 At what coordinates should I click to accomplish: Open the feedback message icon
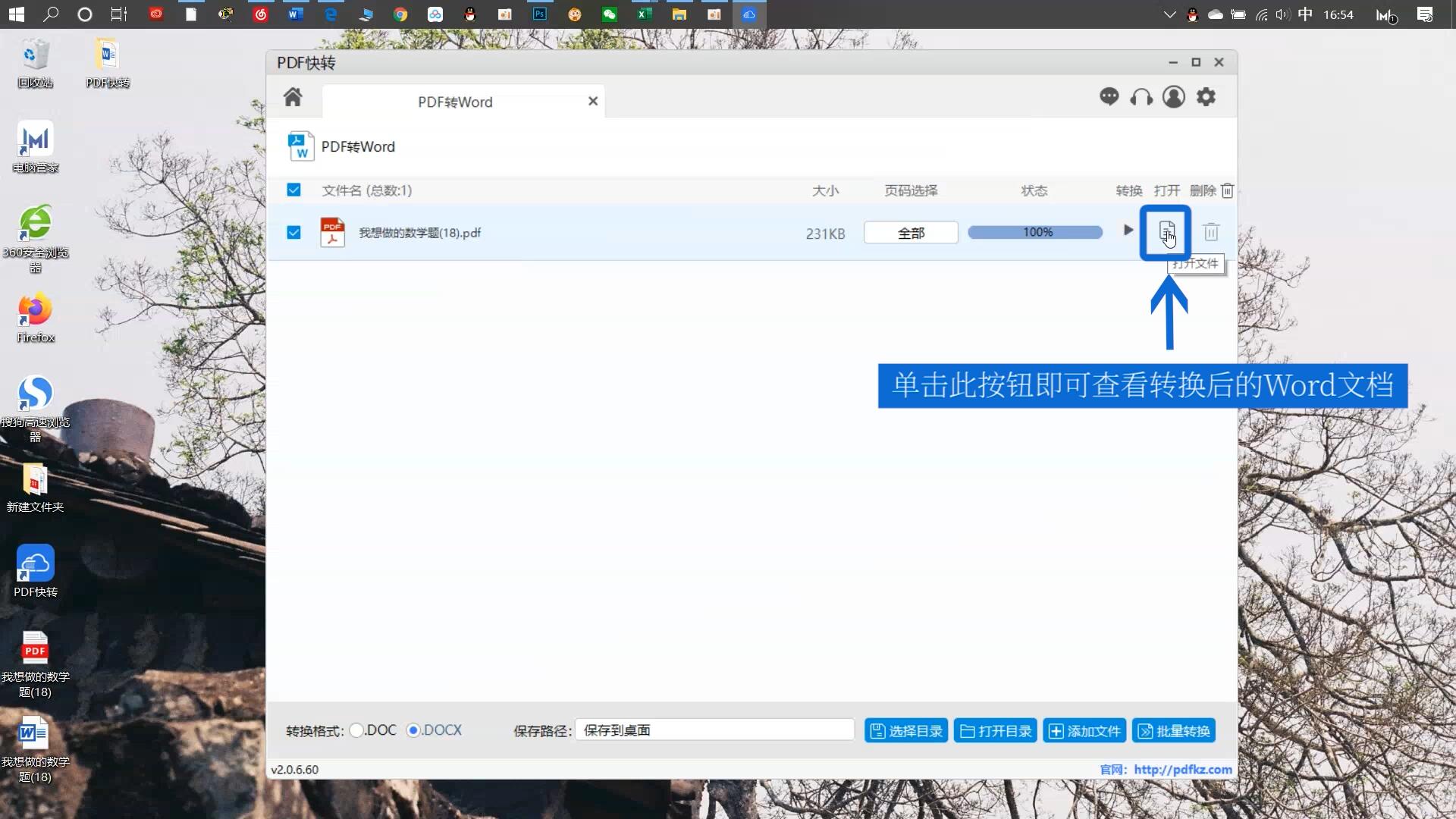pos(1109,97)
